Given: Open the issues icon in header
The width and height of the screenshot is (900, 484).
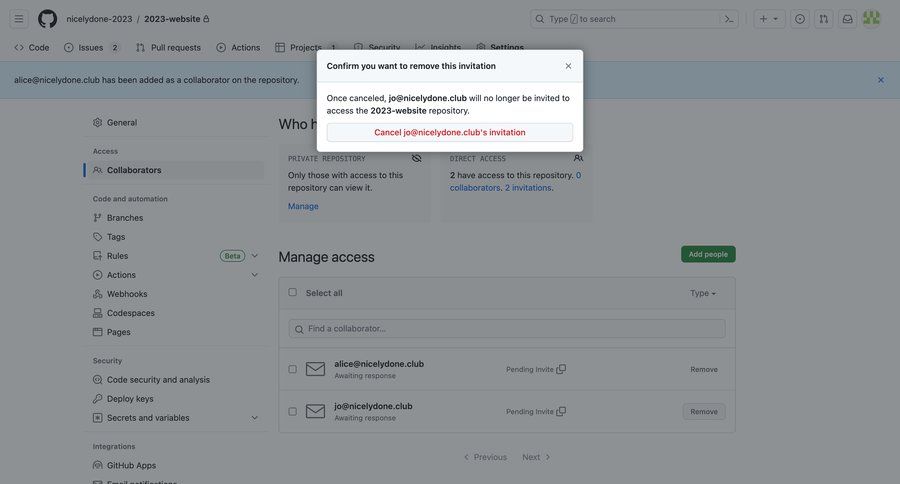Looking at the screenshot, I should coord(800,19).
